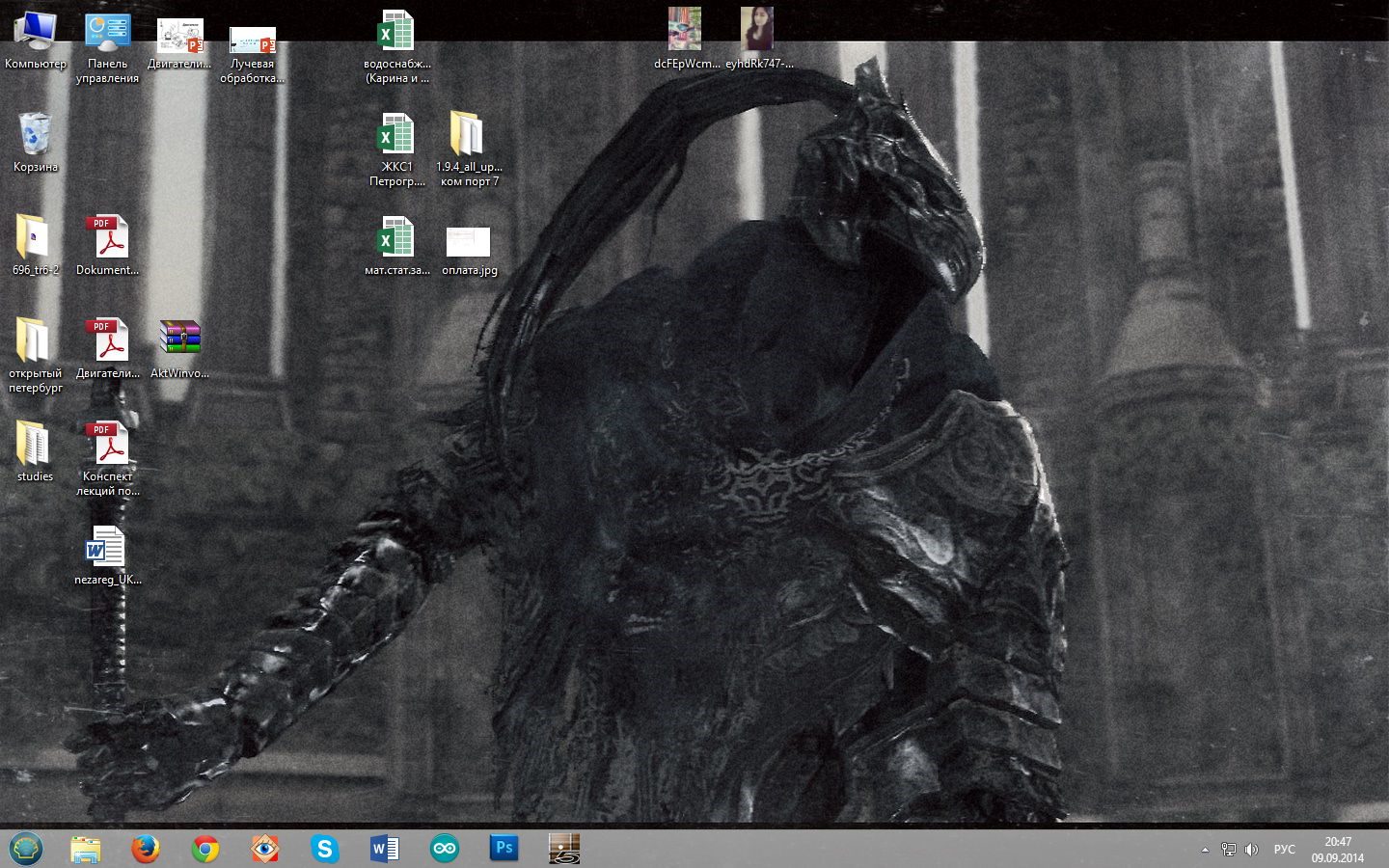Launch Google Chrome from the taskbar
Viewport: 1389px width, 868px height.
[x=205, y=849]
